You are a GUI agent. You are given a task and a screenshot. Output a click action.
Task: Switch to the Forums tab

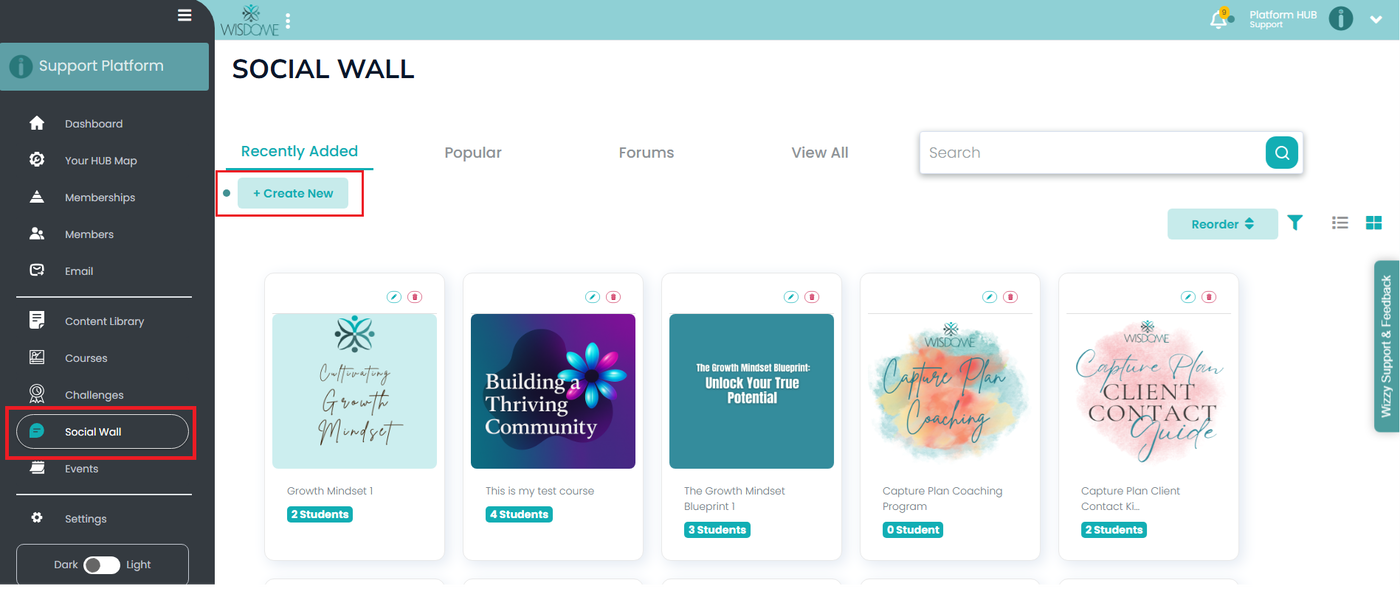point(646,153)
